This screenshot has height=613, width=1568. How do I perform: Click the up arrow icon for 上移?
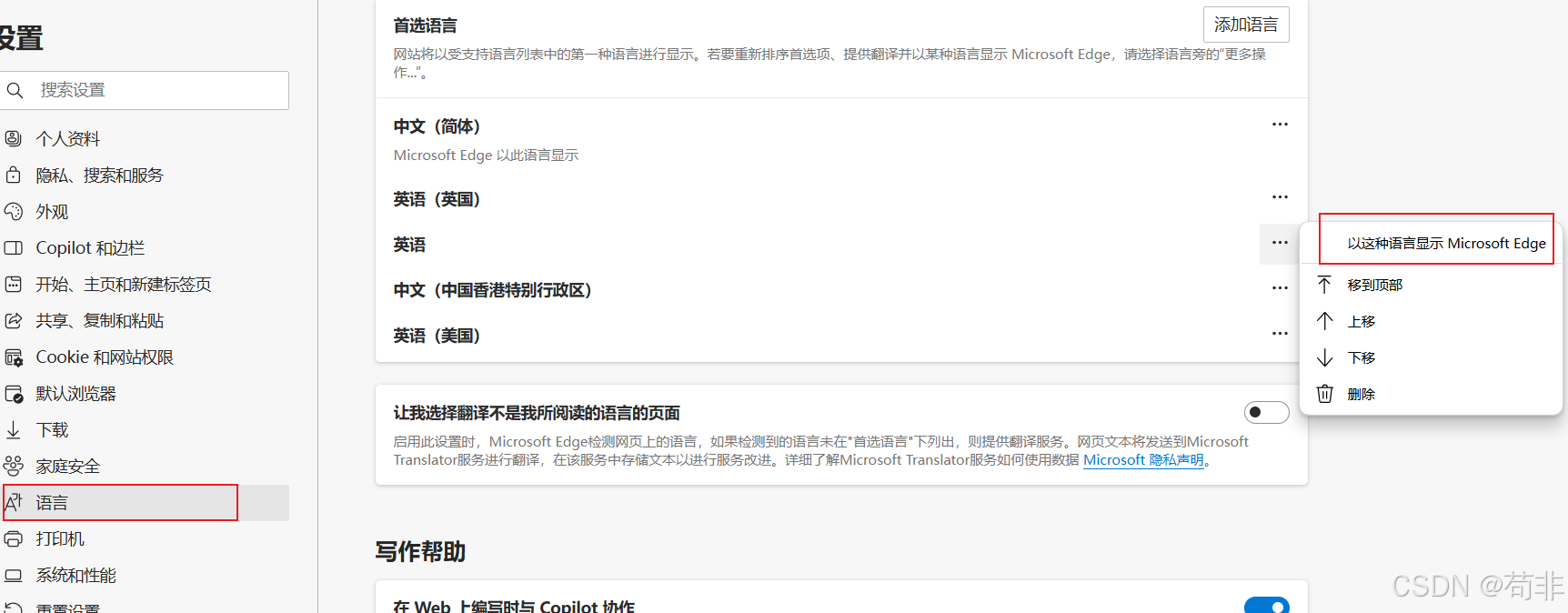click(x=1324, y=321)
